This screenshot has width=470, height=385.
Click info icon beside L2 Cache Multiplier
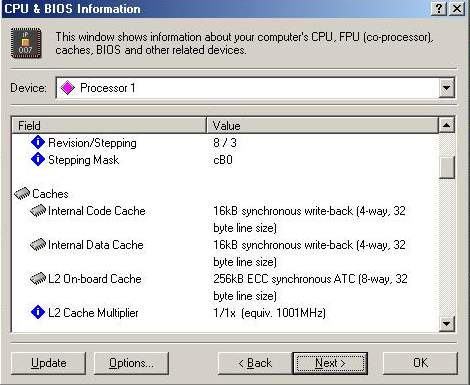pyautogui.click(x=38, y=312)
